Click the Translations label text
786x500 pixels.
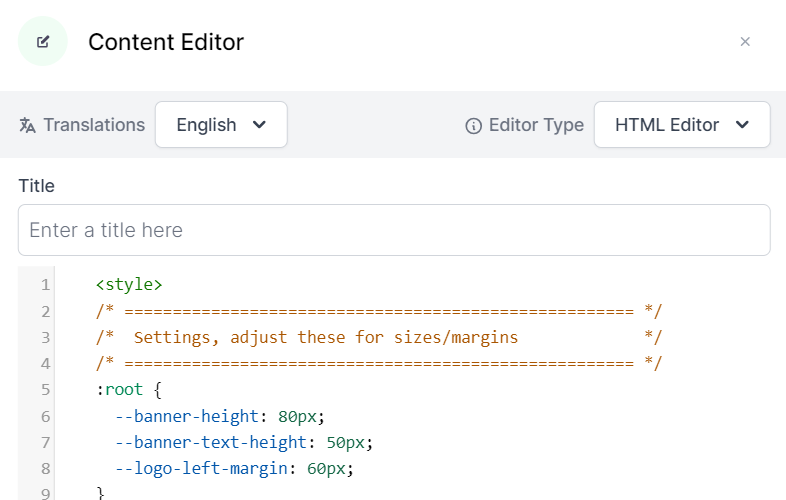[x=94, y=125]
